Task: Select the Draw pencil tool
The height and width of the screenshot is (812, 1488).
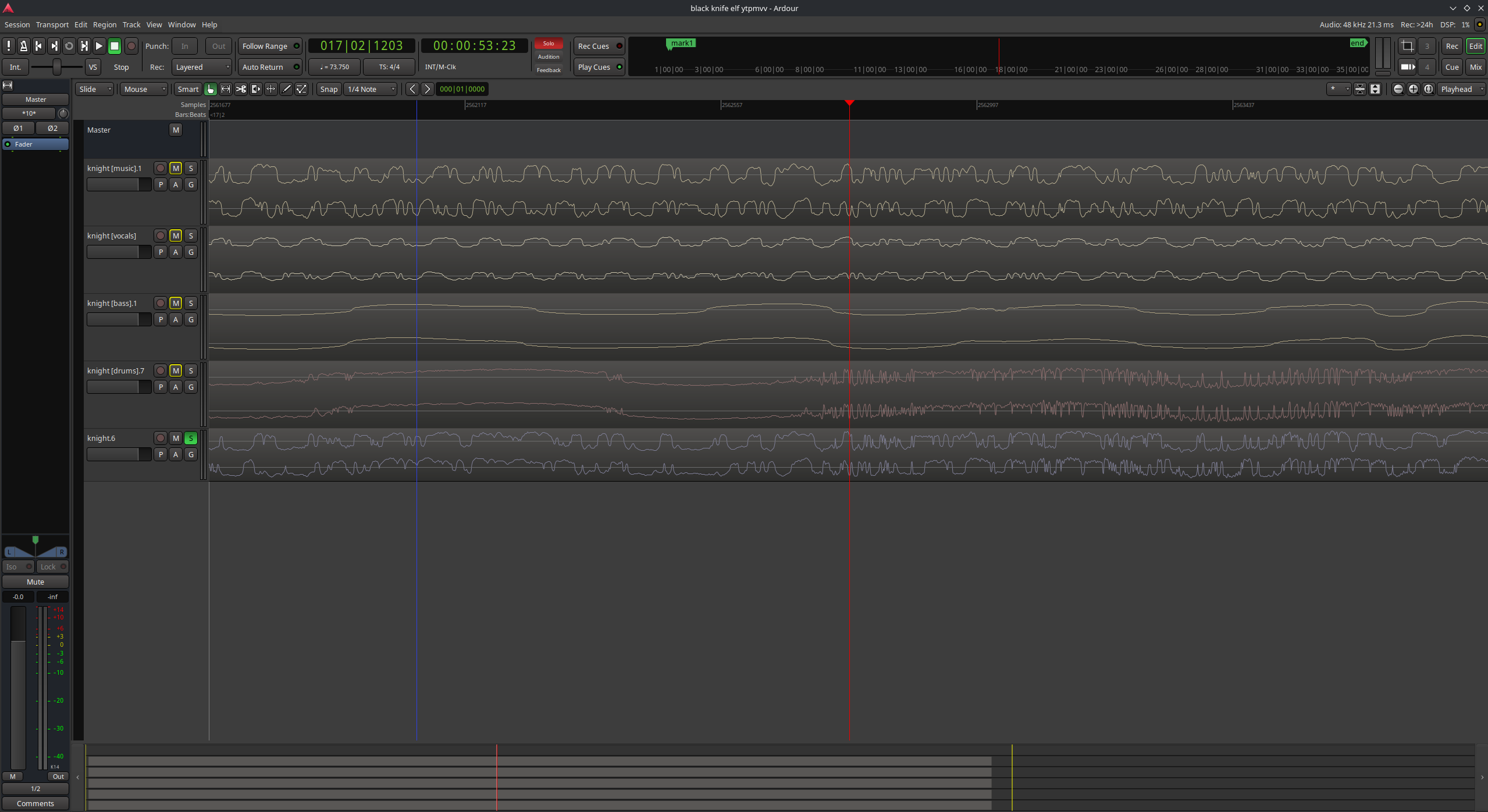Action: pos(286,89)
